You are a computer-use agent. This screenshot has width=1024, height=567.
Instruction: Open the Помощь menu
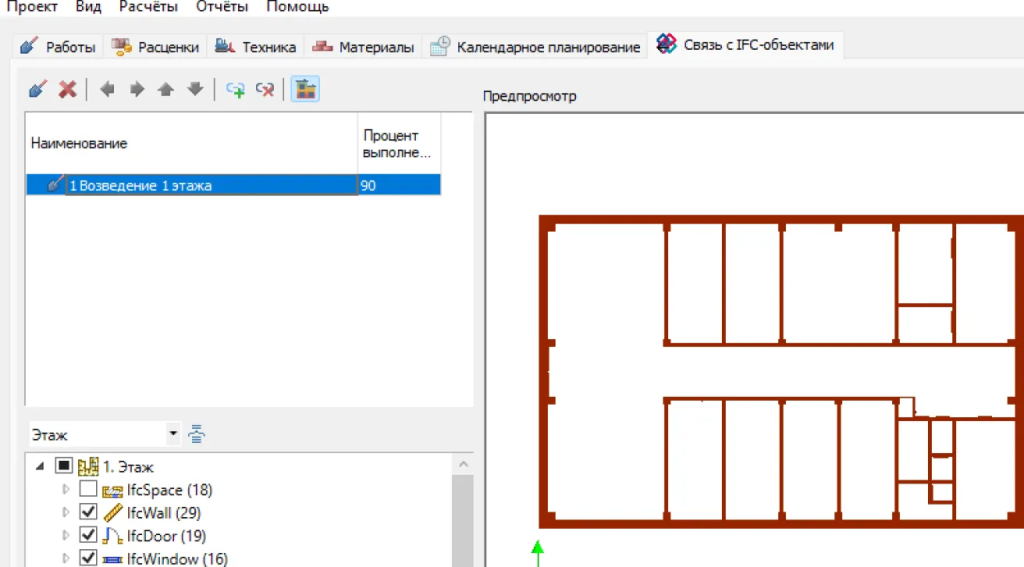pos(297,7)
